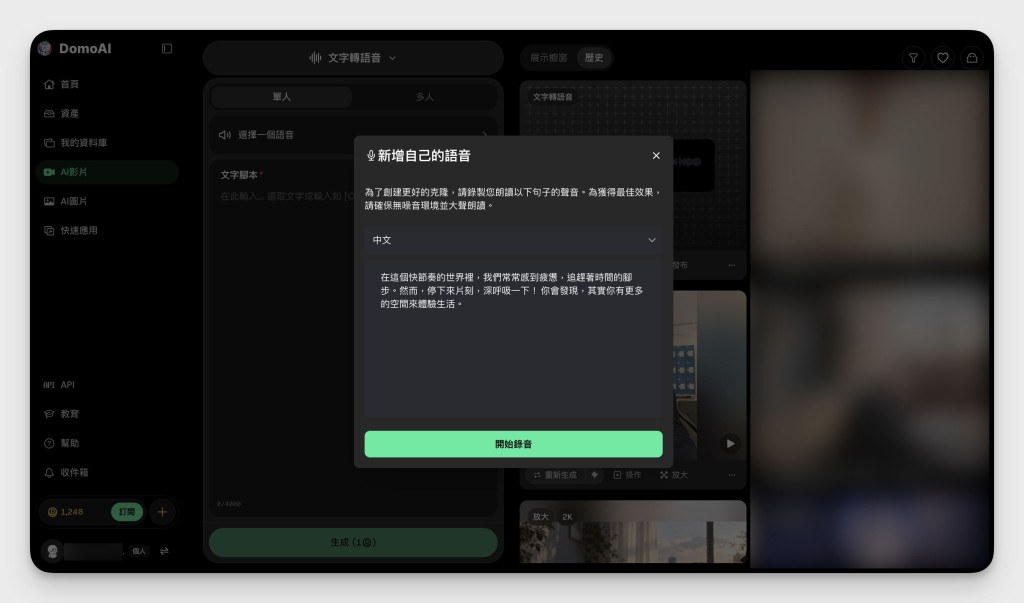
Task: Open the 文字轉語音 mode dropdown
Action: click(353, 57)
